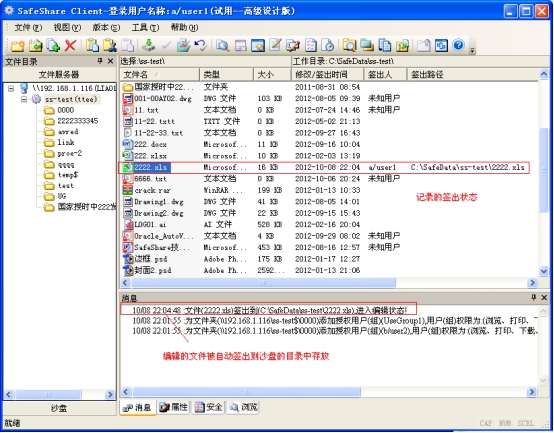Switch to the 安全 tab
554x433 pixels.
pyautogui.click(x=209, y=408)
